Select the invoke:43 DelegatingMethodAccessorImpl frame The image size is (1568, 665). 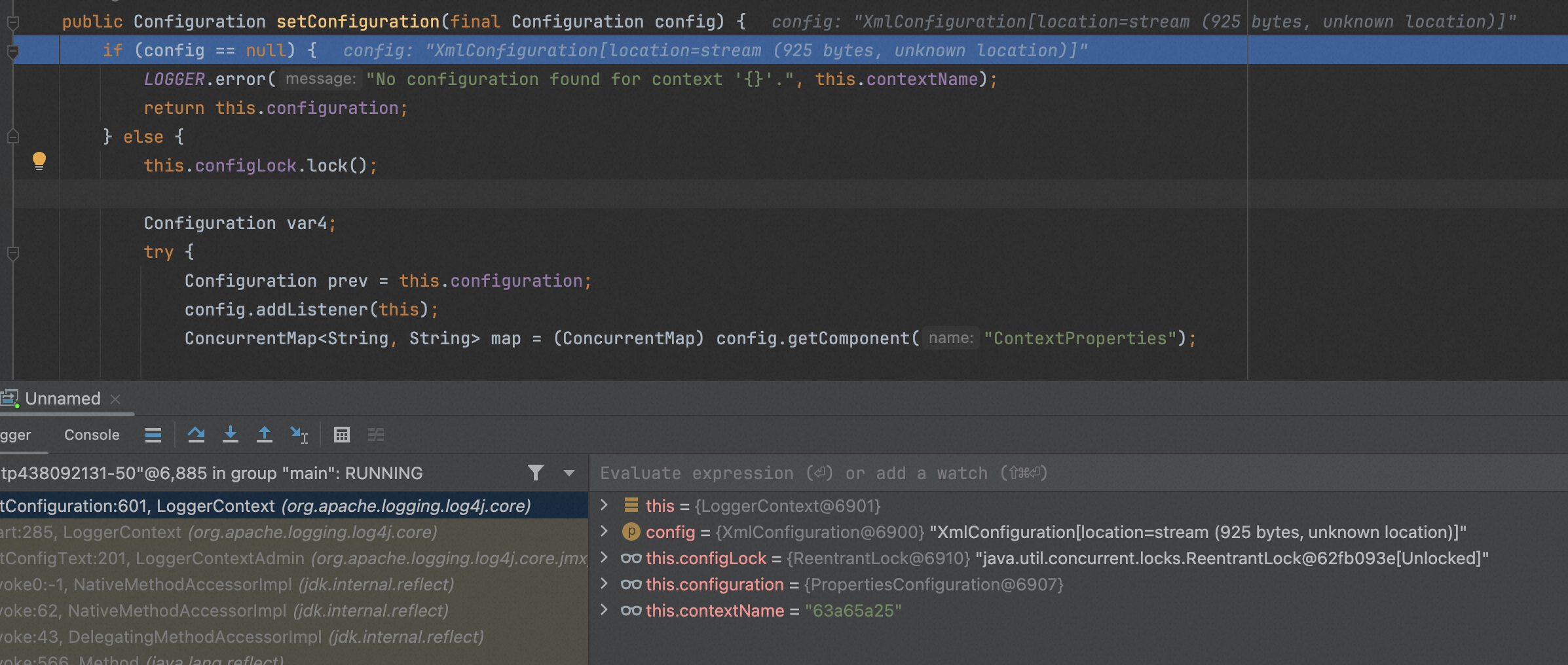pos(294,637)
